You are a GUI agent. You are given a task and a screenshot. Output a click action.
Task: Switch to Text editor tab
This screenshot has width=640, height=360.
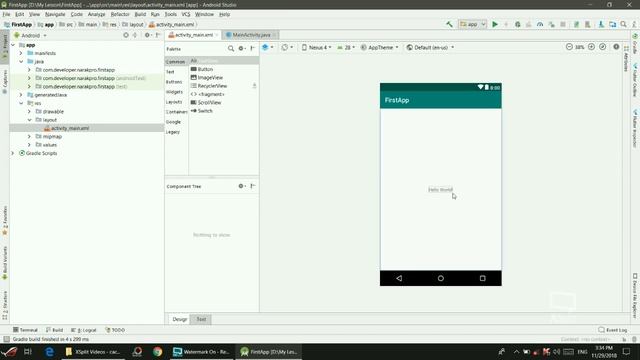point(201,319)
